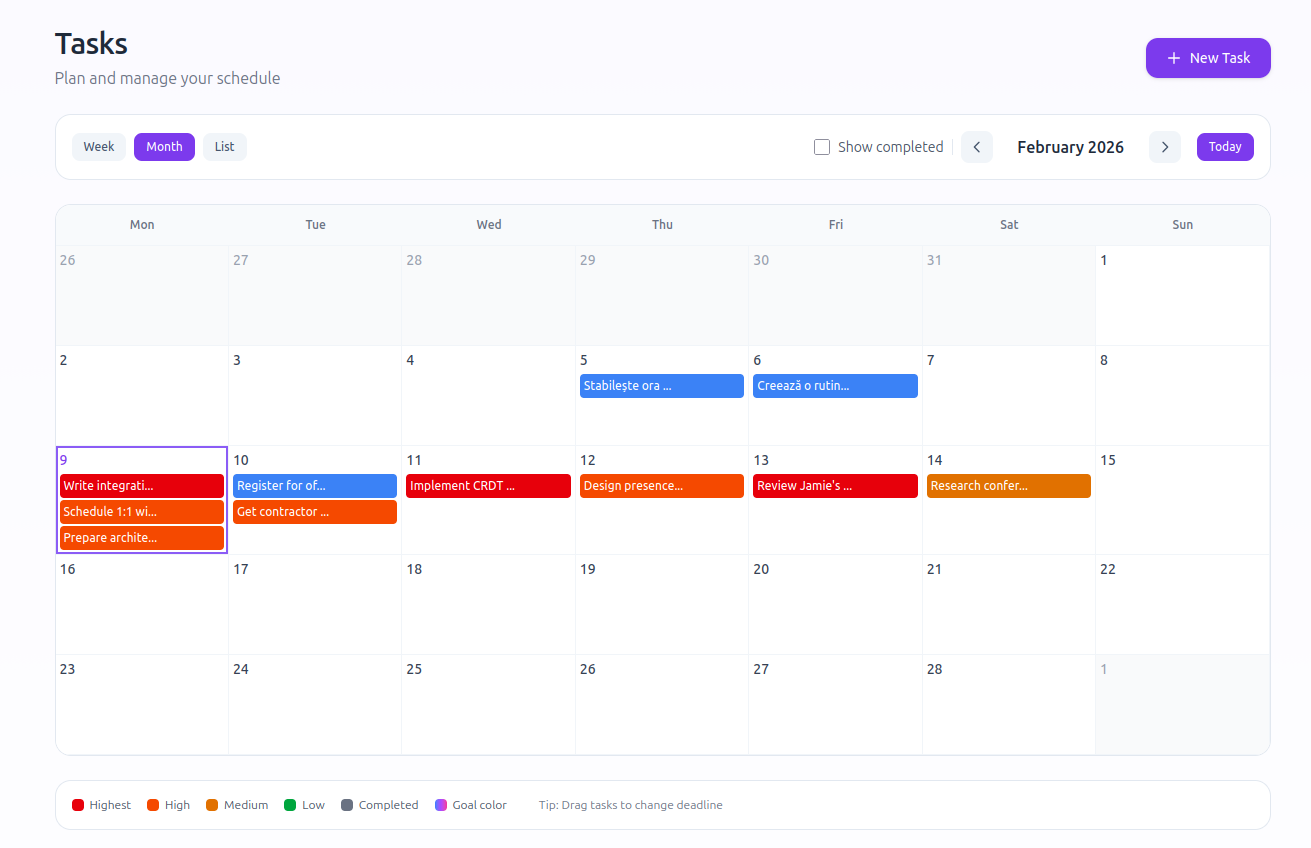Screen dimensions: 1311x848
Task: Click the Sun column header
Action: click(x=1182, y=225)
